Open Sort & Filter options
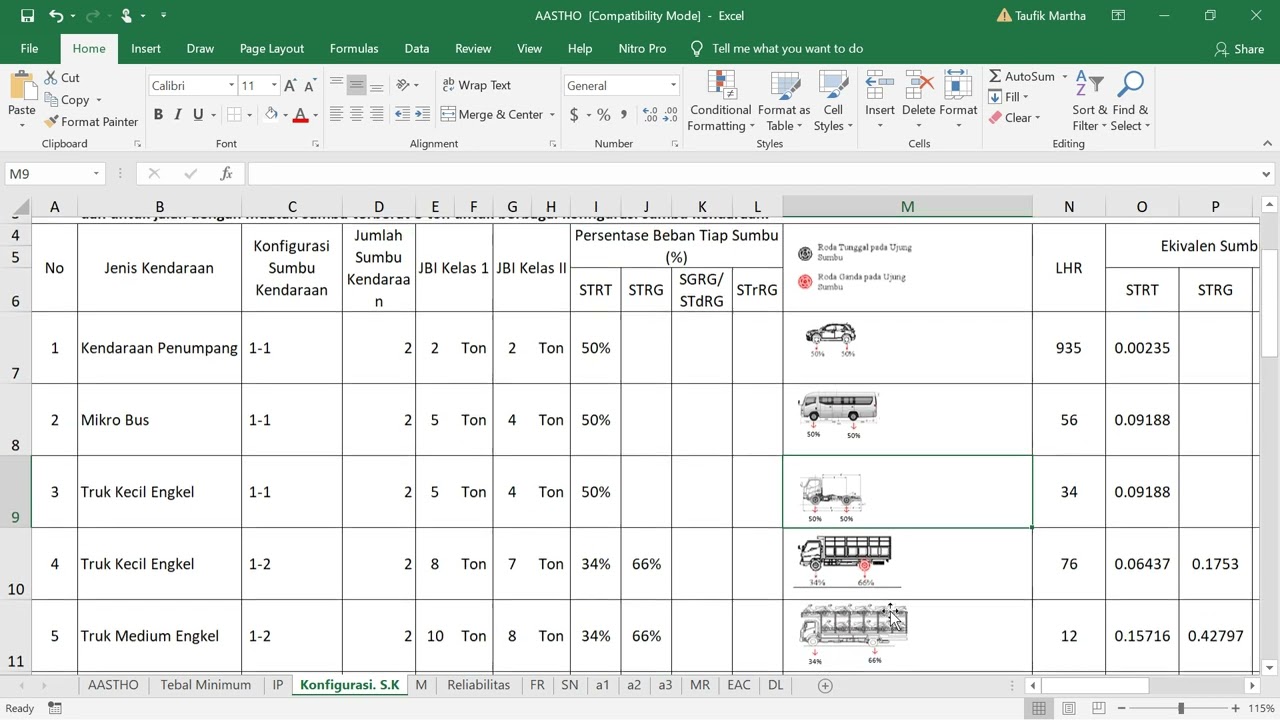1280x720 pixels. click(x=1089, y=101)
